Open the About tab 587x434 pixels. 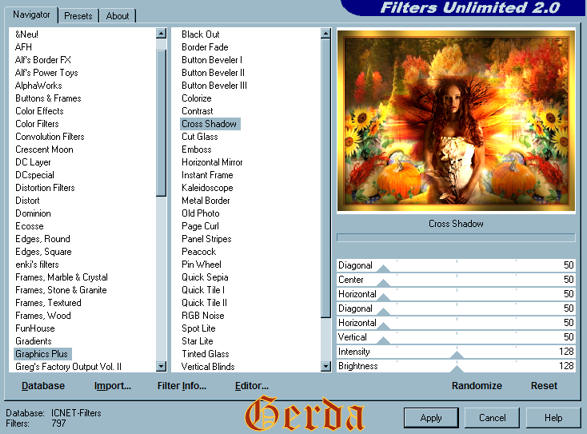tap(117, 16)
